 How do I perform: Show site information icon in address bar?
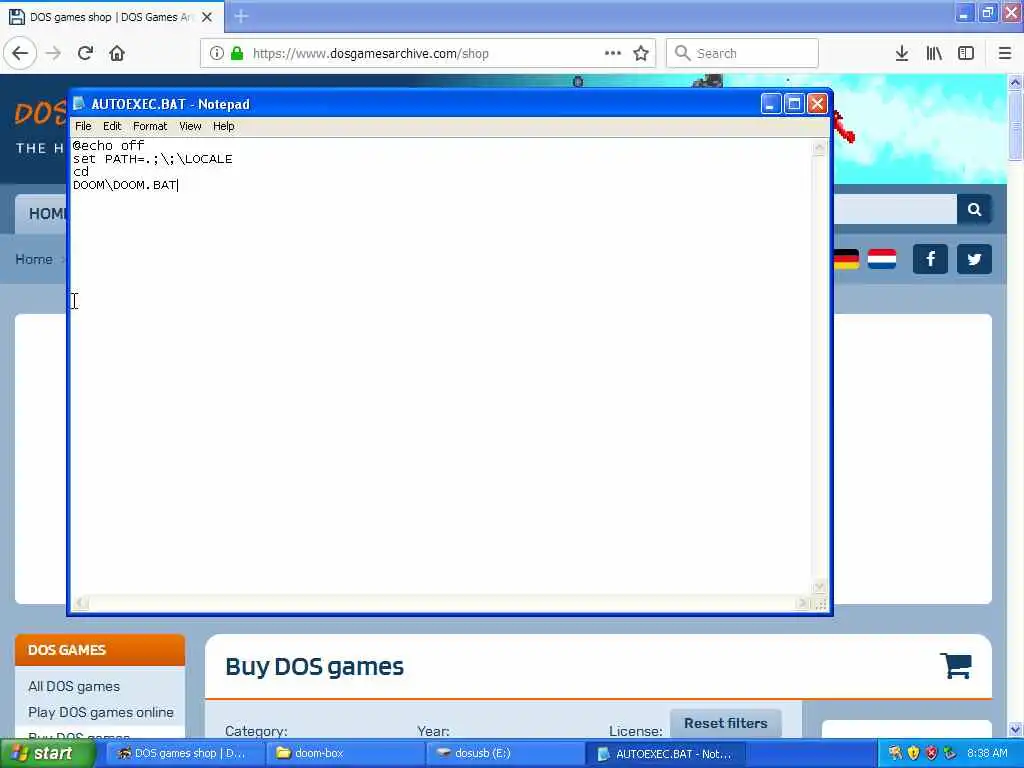click(217, 54)
